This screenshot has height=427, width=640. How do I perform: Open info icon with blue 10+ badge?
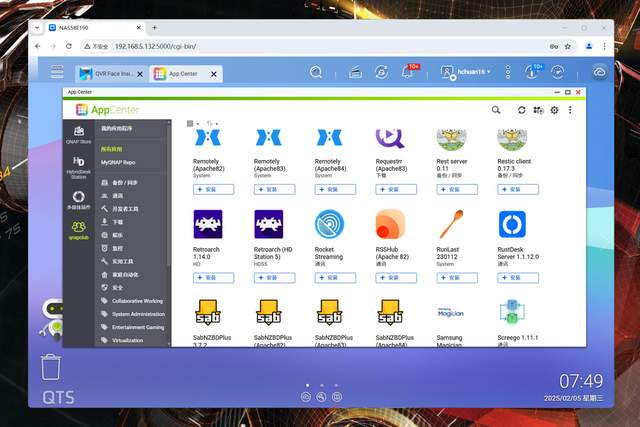533,71
